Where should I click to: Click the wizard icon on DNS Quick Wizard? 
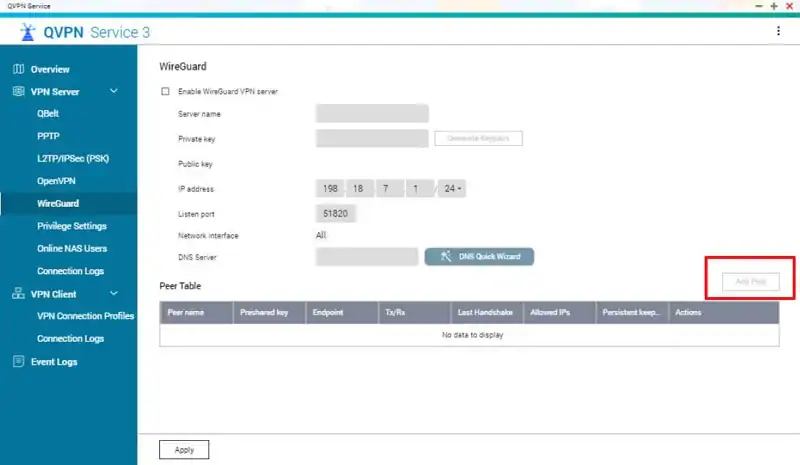[x=446, y=256]
